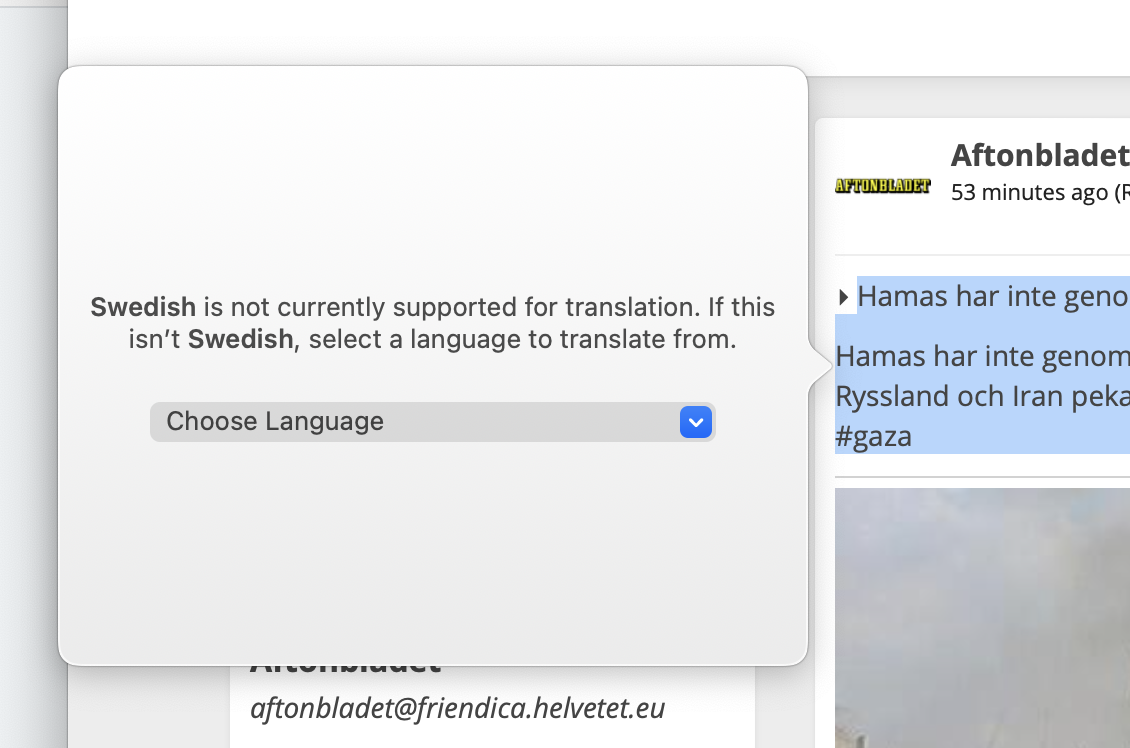Click the partly hidden Aftonbladet profile name
1130x748 pixels.
[346, 670]
